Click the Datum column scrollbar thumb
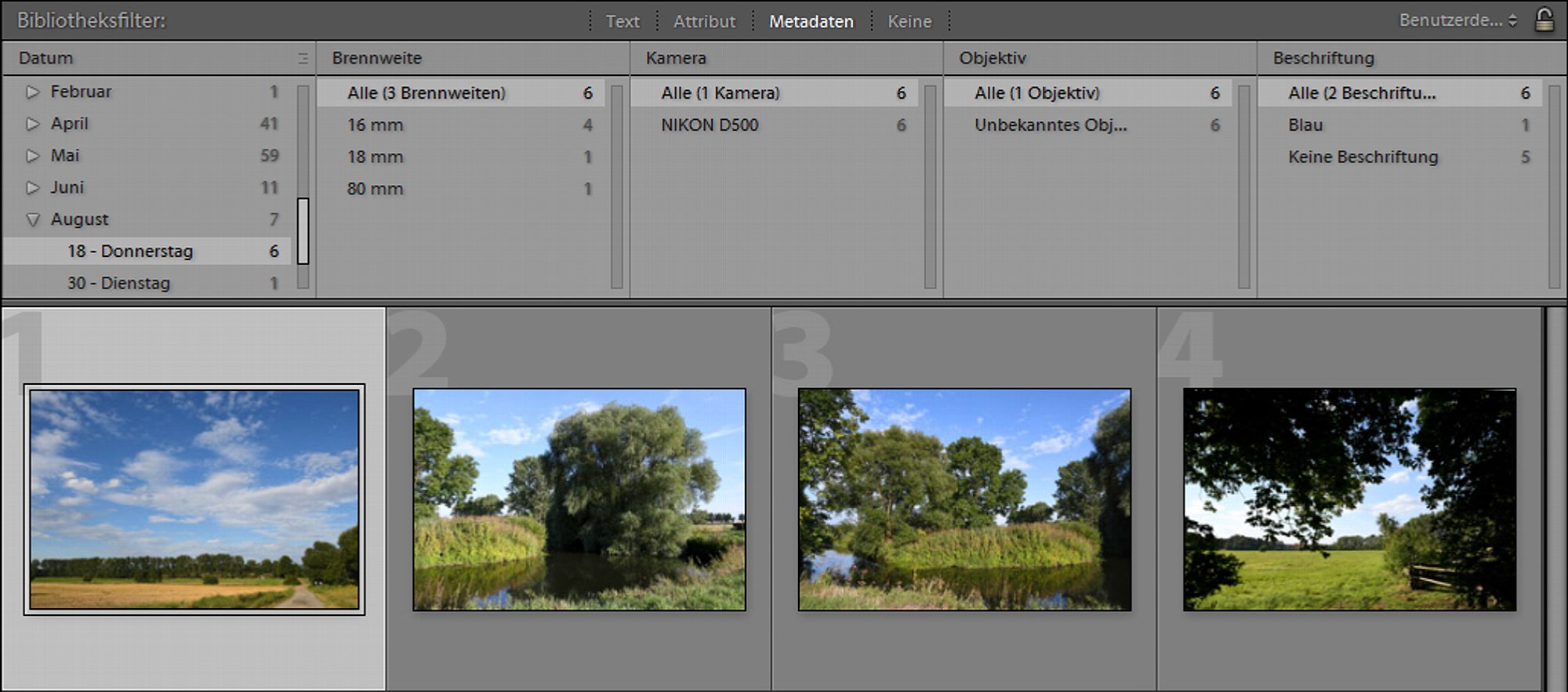 [303, 231]
